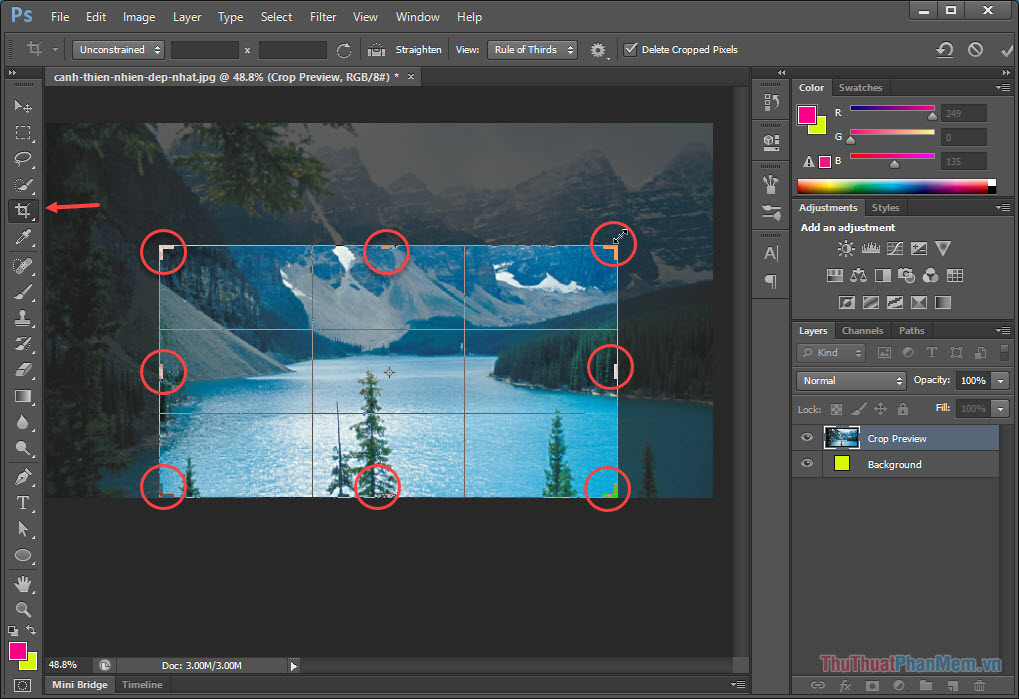Hide the Crop Preview layer

click(806, 437)
